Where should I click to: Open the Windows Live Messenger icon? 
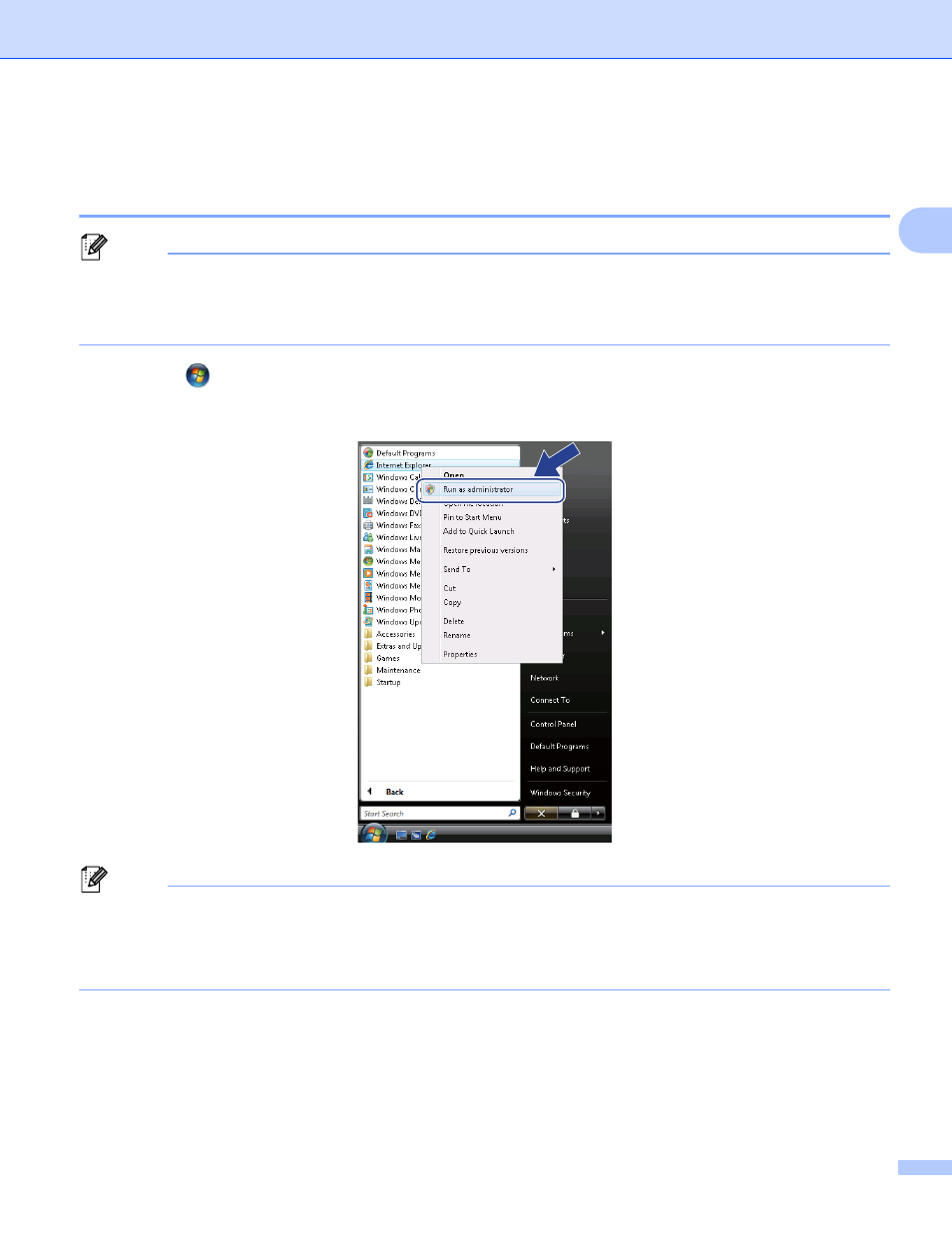[x=368, y=537]
